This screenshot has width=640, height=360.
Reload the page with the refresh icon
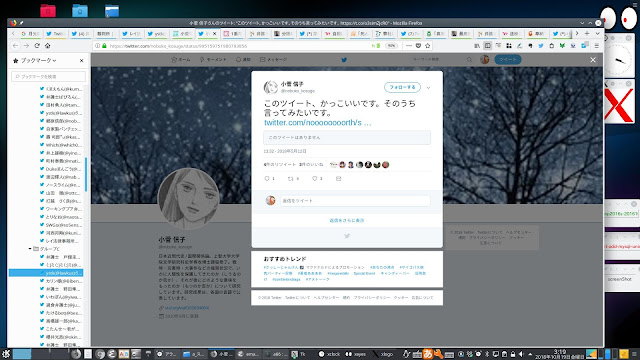pos(37,46)
